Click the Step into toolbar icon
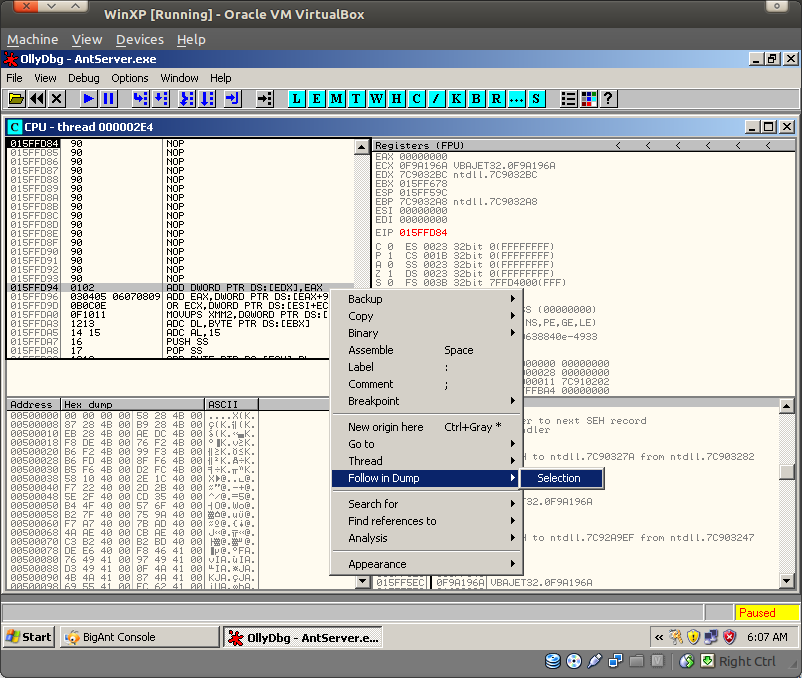Image resolution: width=802 pixels, height=678 pixels. pyautogui.click(x=140, y=98)
